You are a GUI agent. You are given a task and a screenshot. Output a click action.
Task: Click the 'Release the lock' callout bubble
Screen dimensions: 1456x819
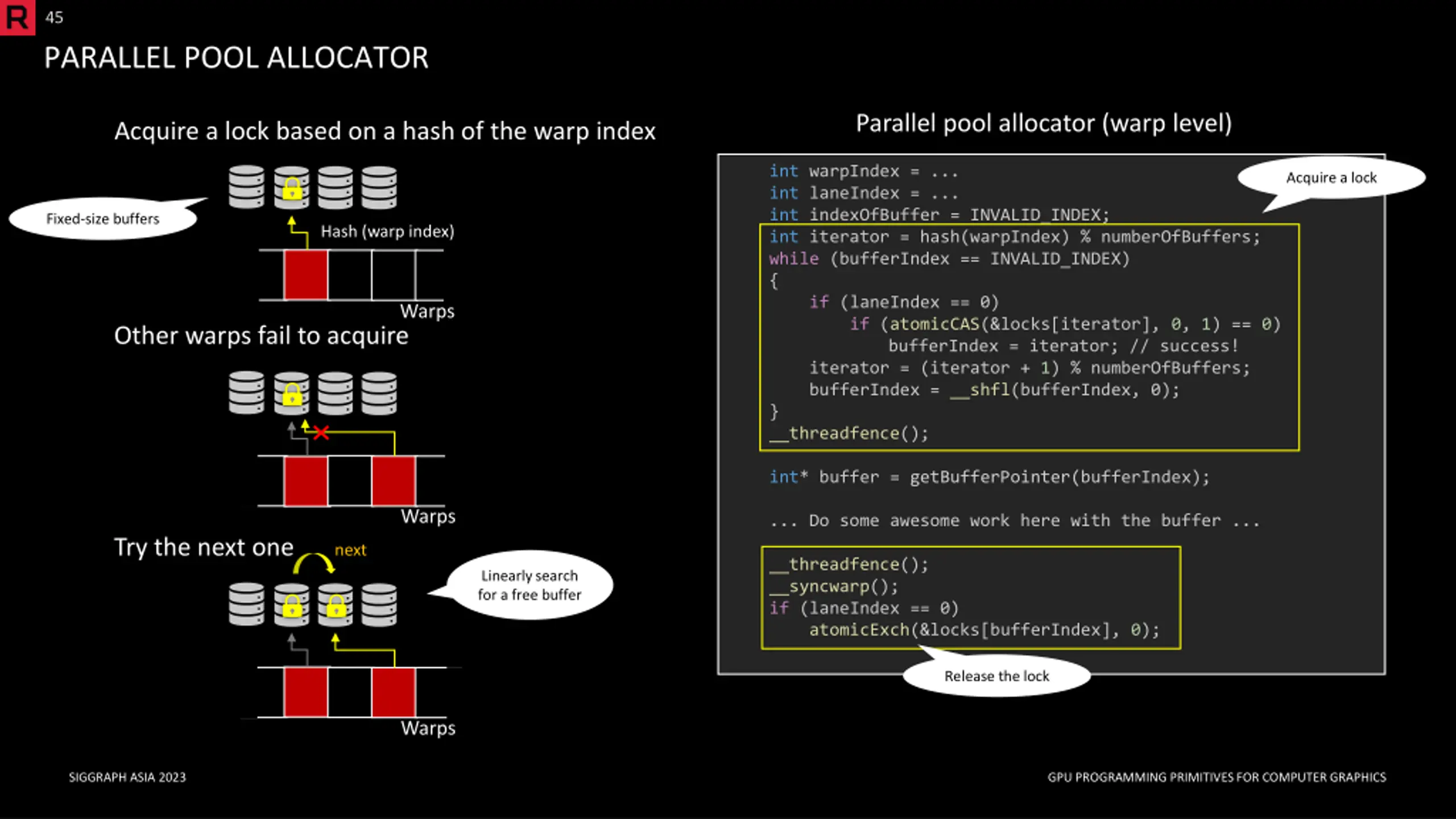tap(996, 675)
